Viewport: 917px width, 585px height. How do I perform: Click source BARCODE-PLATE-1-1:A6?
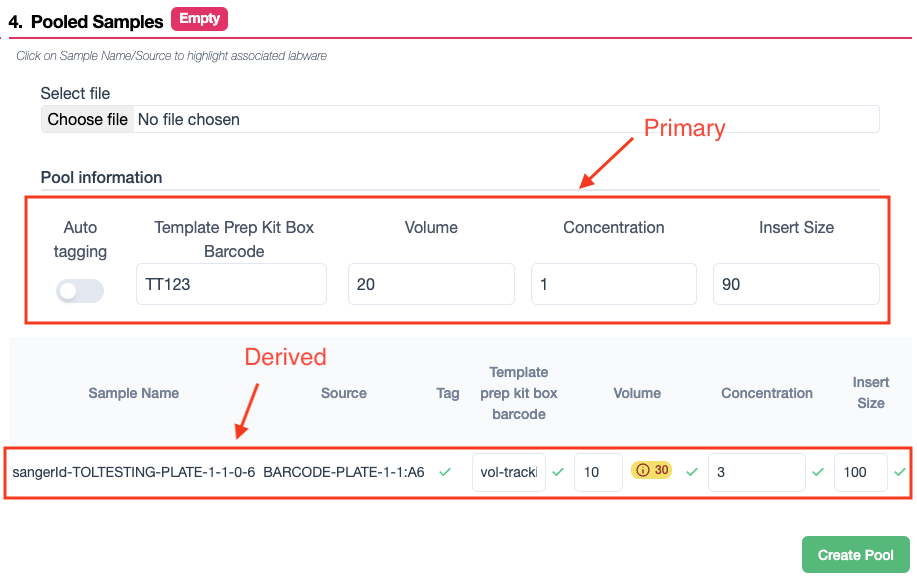click(x=344, y=472)
